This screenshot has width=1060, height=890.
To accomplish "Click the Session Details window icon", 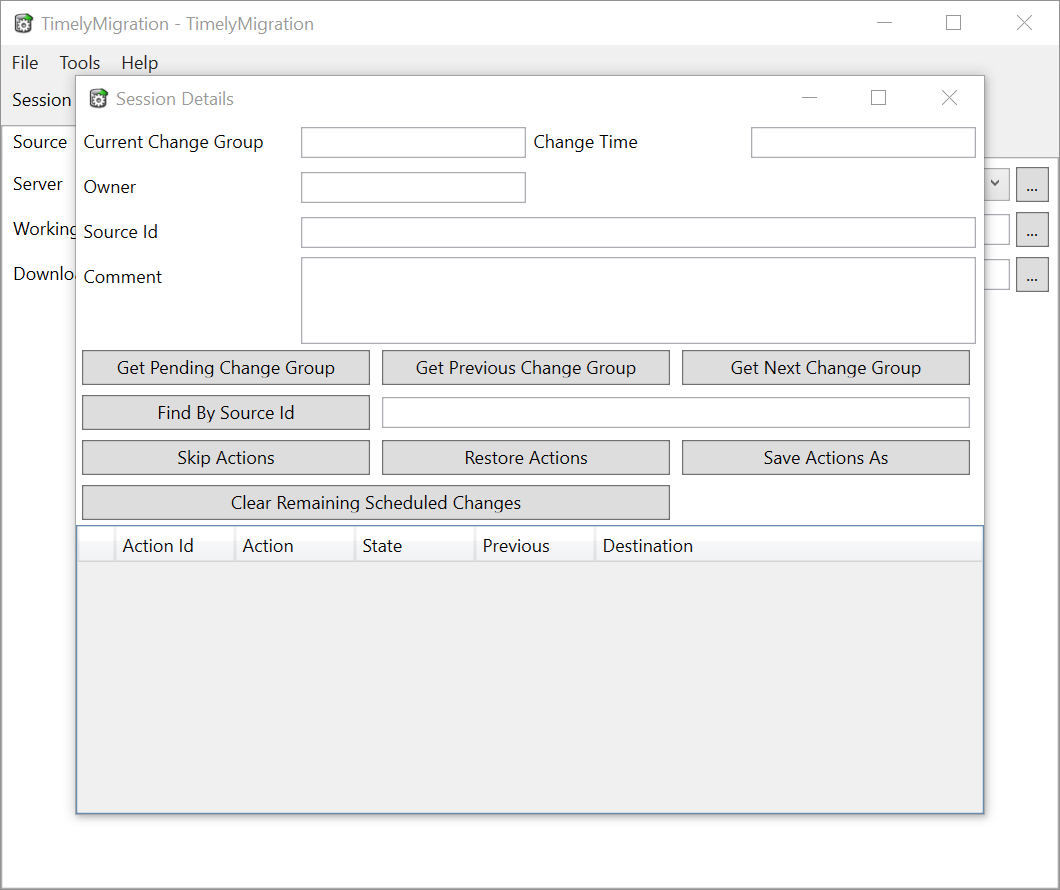I will tap(99, 99).
